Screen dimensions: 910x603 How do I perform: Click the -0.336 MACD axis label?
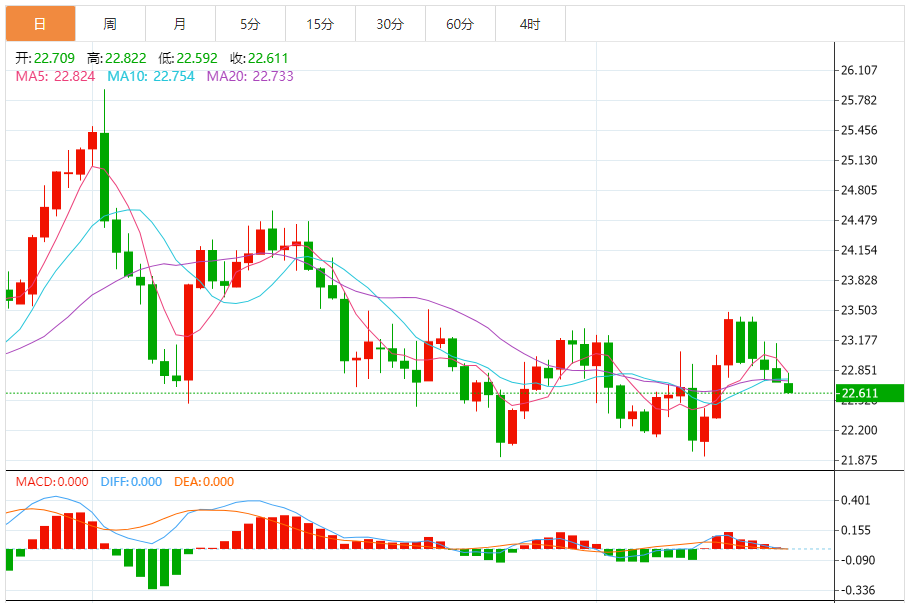(857, 590)
